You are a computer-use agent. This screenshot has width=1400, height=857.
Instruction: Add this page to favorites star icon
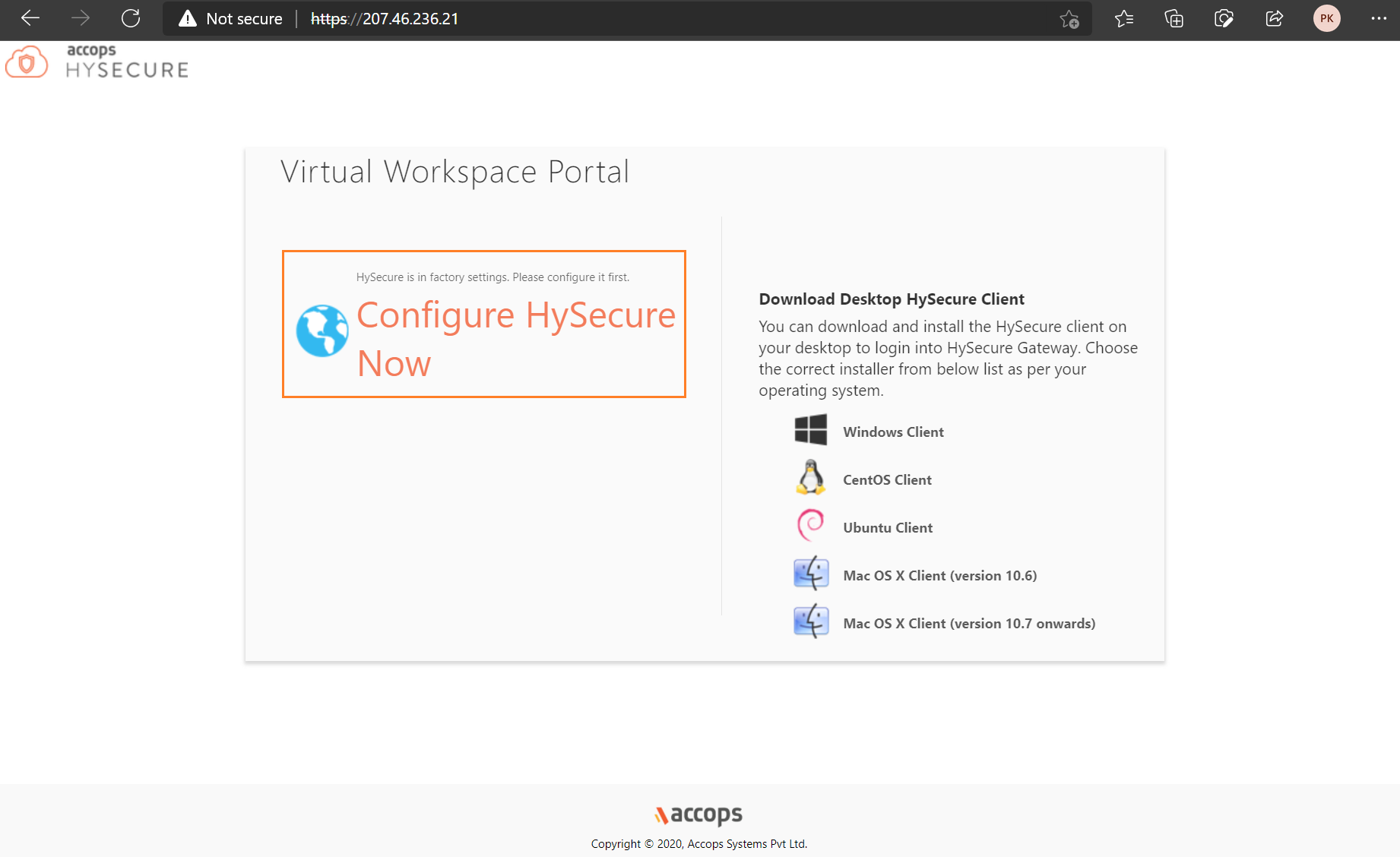[1069, 19]
